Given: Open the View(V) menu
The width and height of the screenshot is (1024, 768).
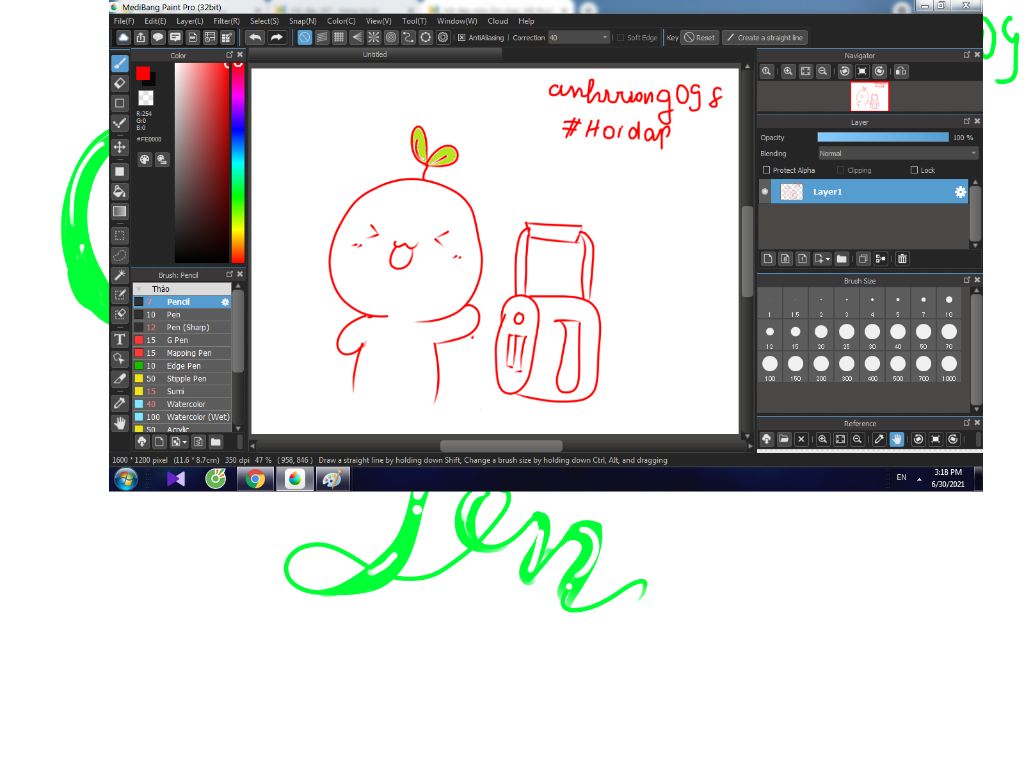Looking at the screenshot, I should click(x=378, y=21).
